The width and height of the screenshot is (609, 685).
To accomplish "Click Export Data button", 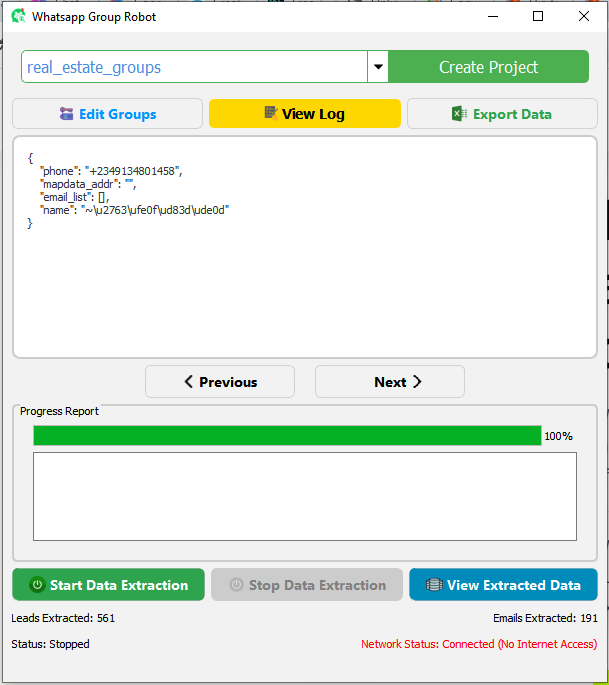I will (x=502, y=114).
